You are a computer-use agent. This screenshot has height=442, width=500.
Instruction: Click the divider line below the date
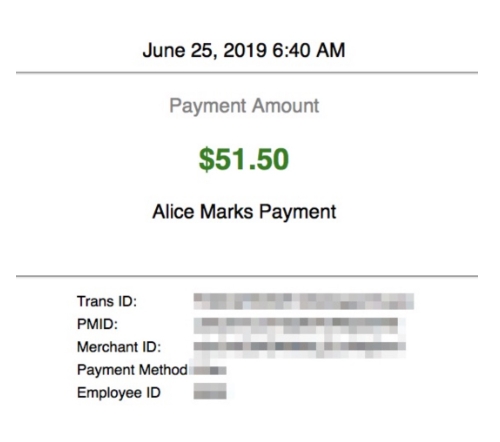(247, 72)
